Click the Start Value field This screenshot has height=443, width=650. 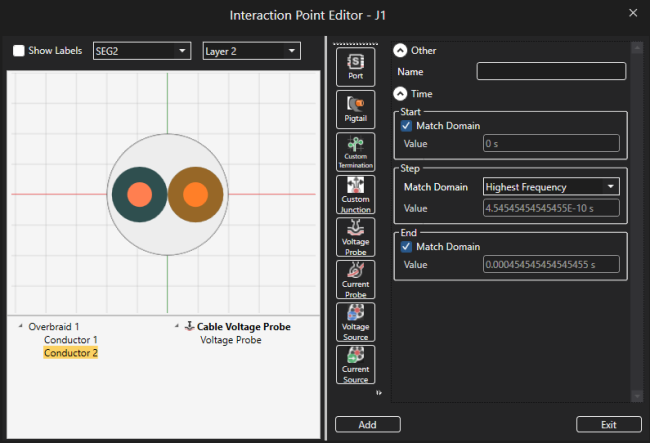(x=551, y=143)
